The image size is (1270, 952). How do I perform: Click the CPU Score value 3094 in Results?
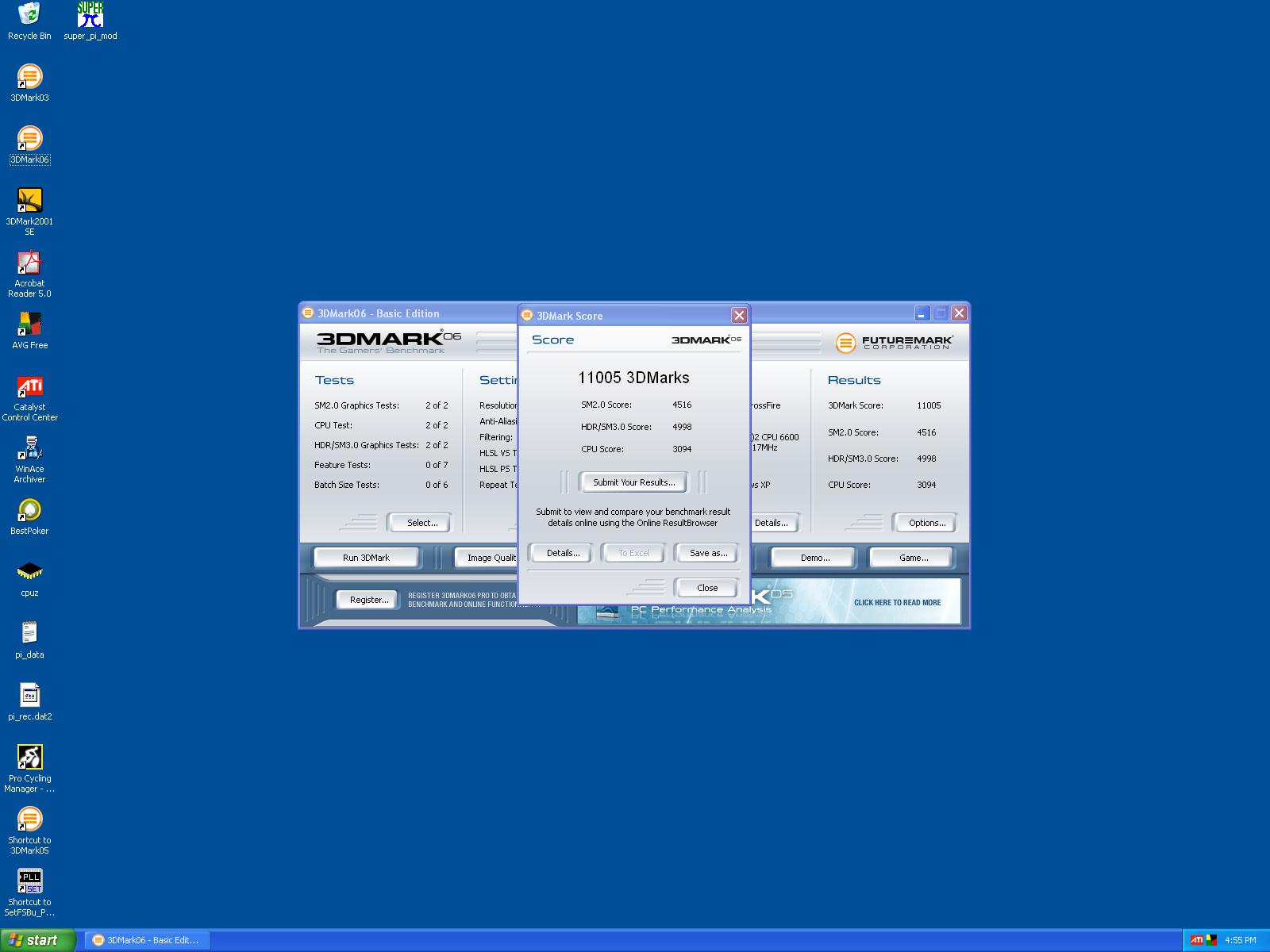pos(926,485)
